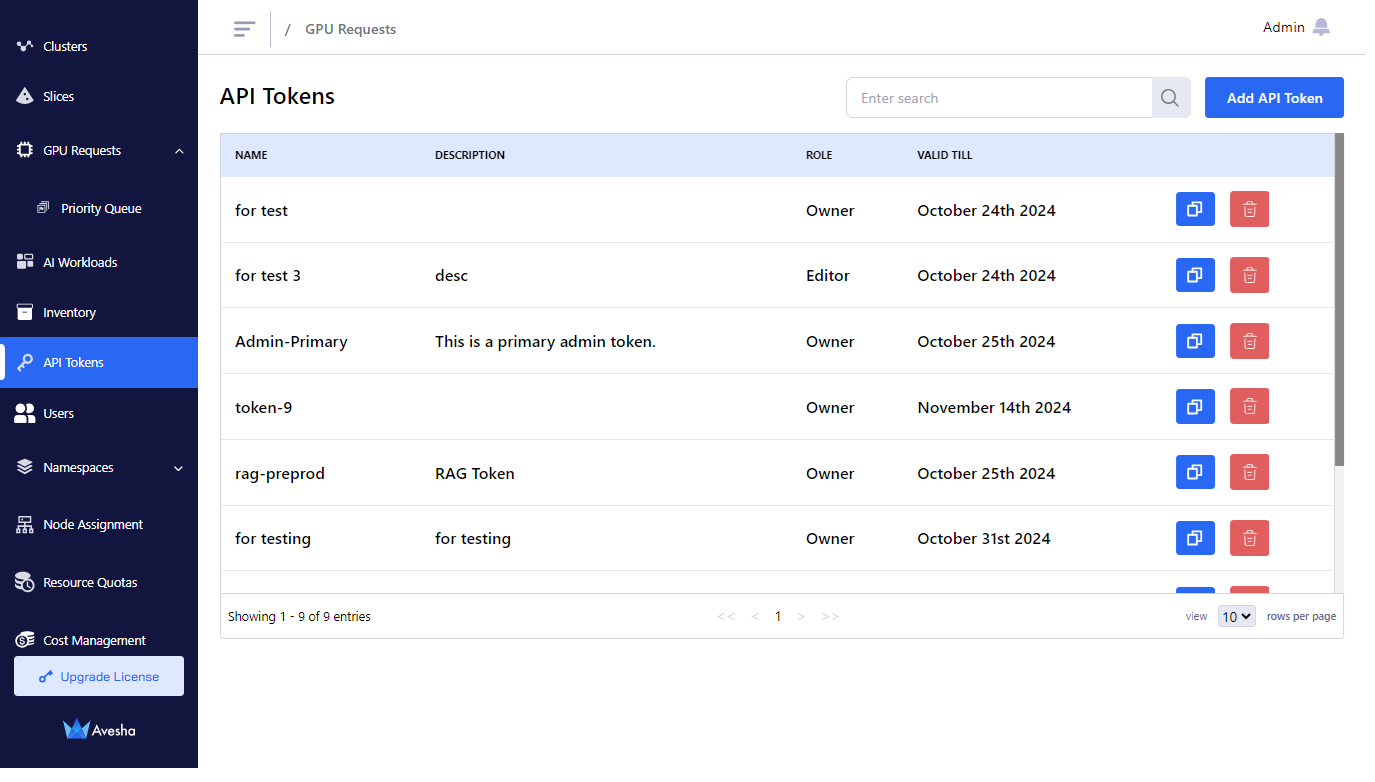The width and height of the screenshot is (1375, 782).
Task: Click the Node Assignment icon
Action: (x=25, y=524)
